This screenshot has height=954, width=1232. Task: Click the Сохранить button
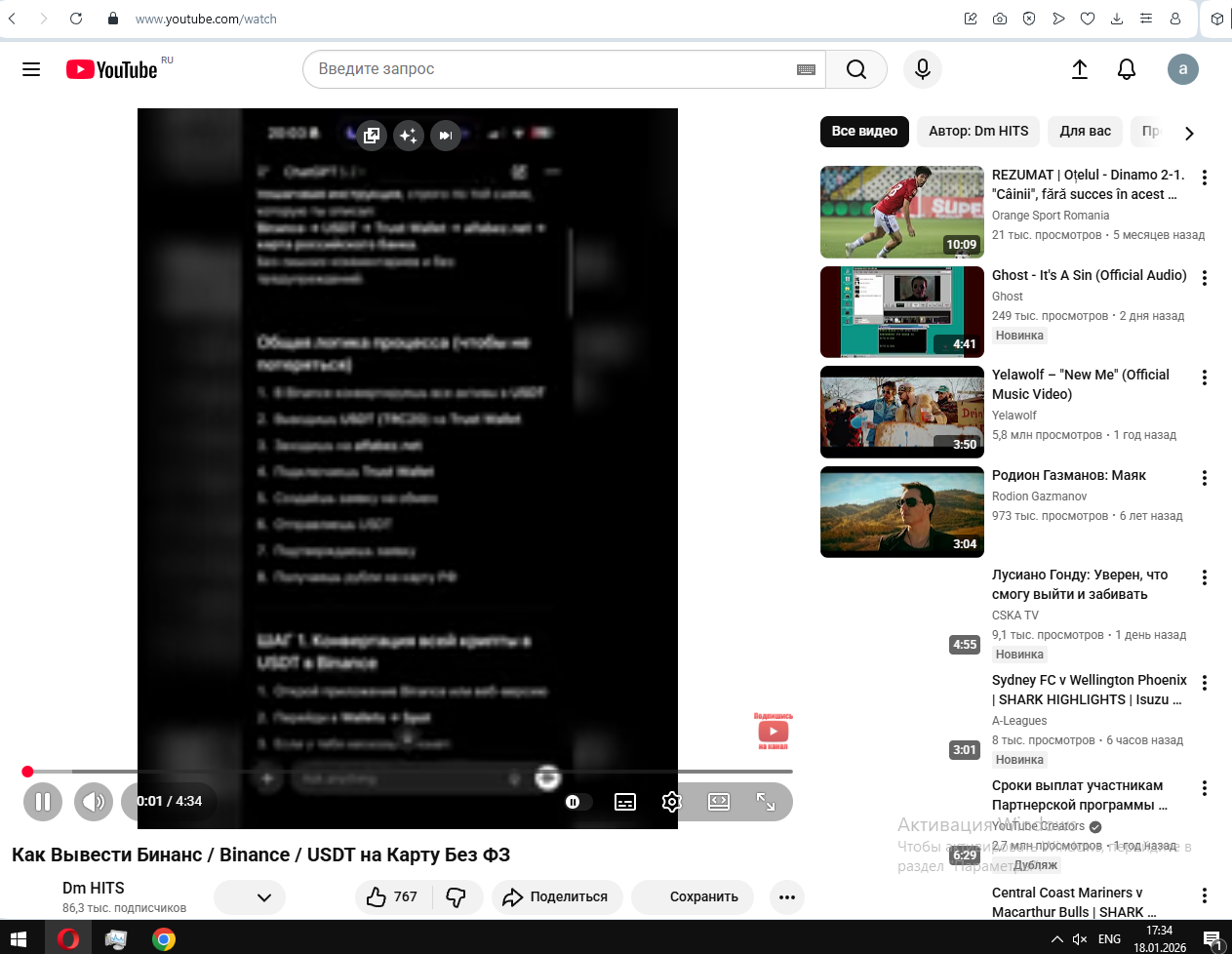[695, 897]
